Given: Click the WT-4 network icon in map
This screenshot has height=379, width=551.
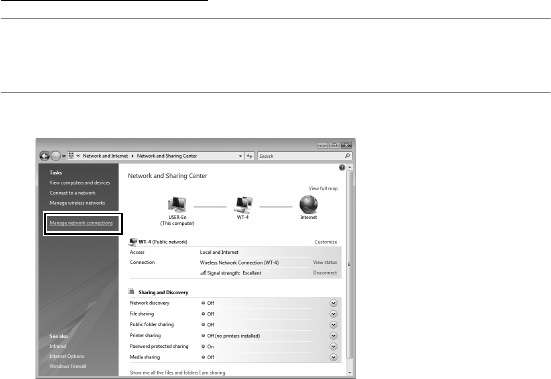Looking at the screenshot, I should pyautogui.click(x=243, y=204).
